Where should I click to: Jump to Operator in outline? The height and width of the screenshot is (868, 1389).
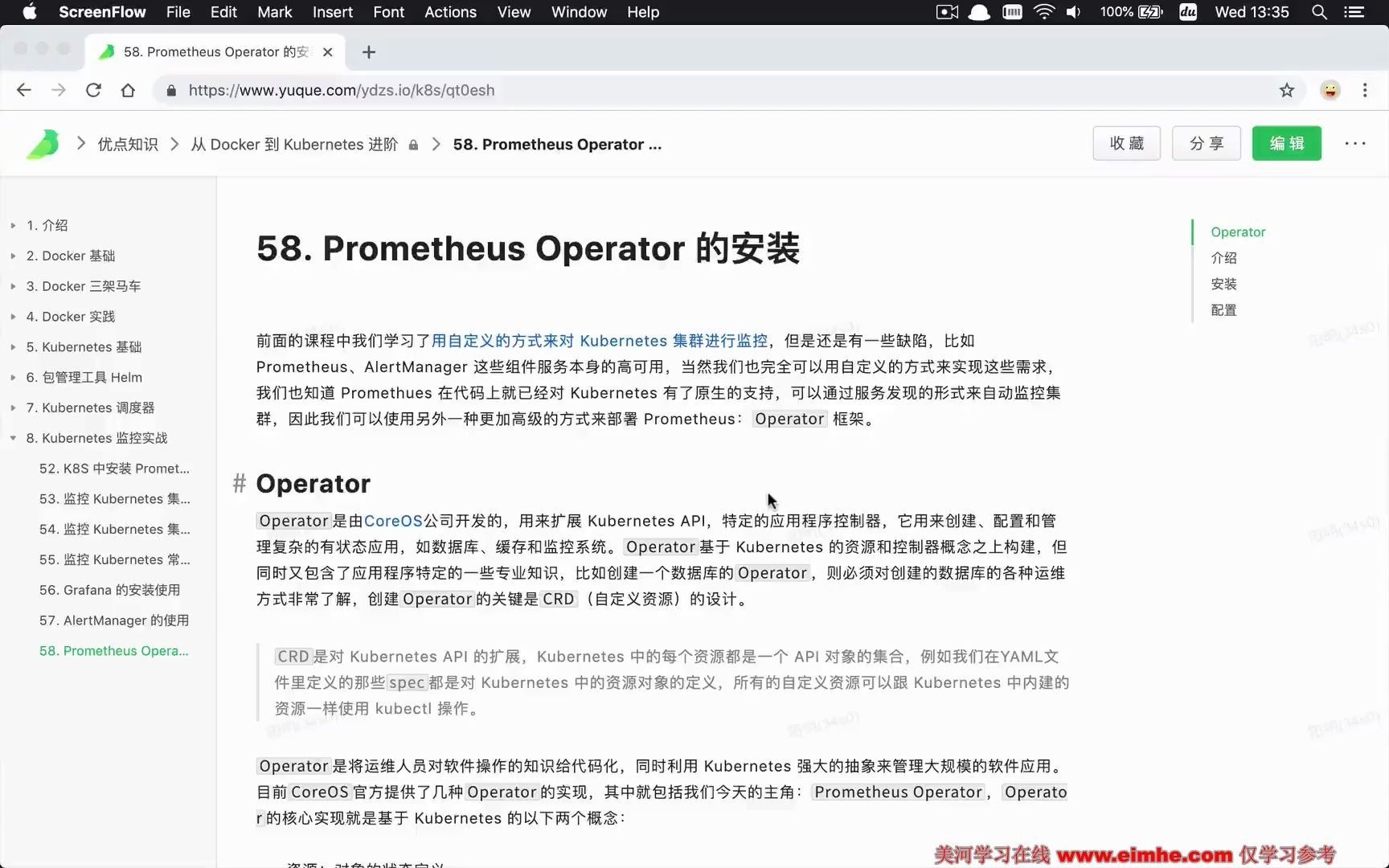tap(1238, 232)
